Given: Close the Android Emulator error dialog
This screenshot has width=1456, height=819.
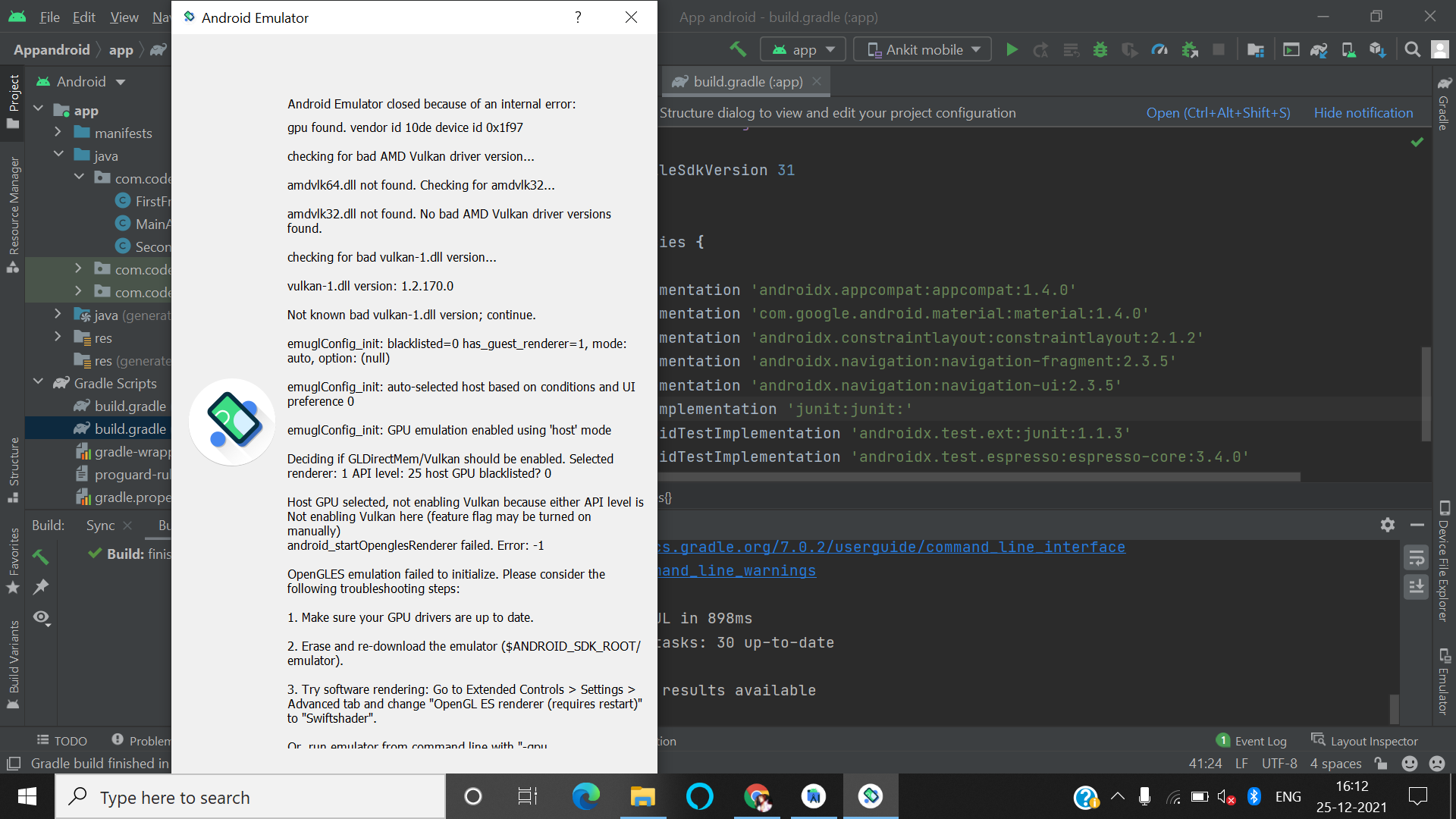Looking at the screenshot, I should (631, 17).
